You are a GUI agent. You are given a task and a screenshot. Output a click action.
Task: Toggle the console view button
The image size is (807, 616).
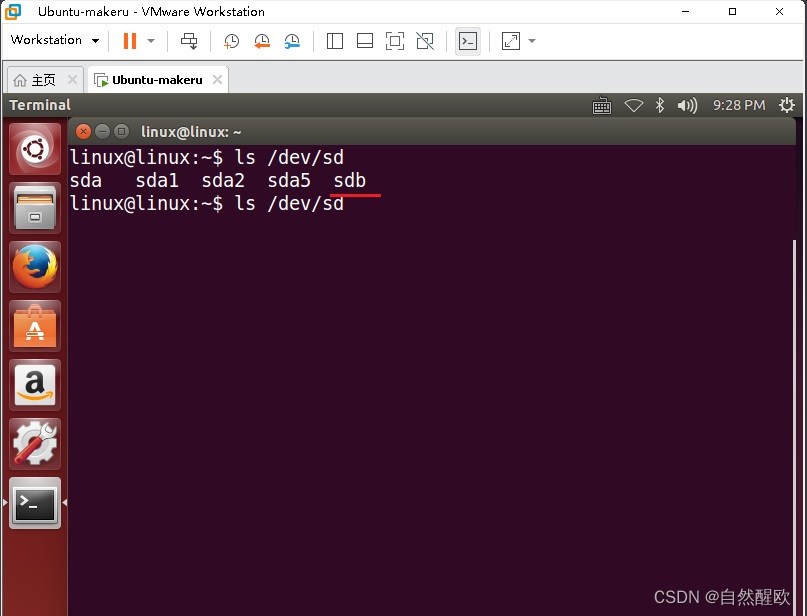(x=468, y=41)
